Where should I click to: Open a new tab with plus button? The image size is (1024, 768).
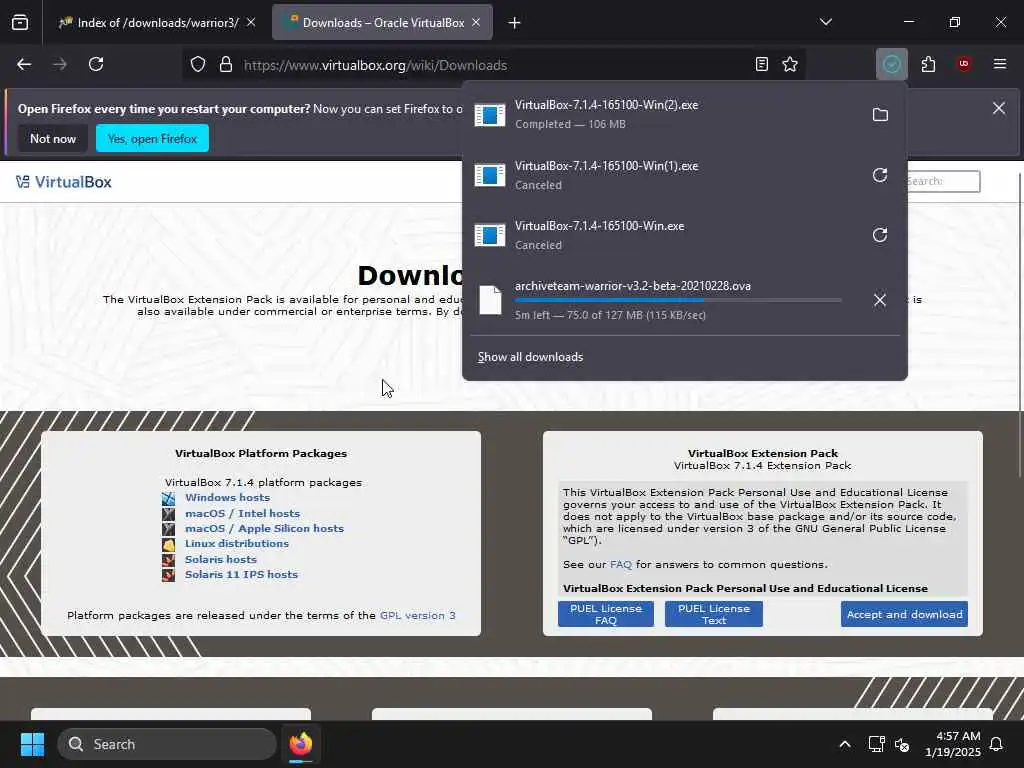(515, 23)
